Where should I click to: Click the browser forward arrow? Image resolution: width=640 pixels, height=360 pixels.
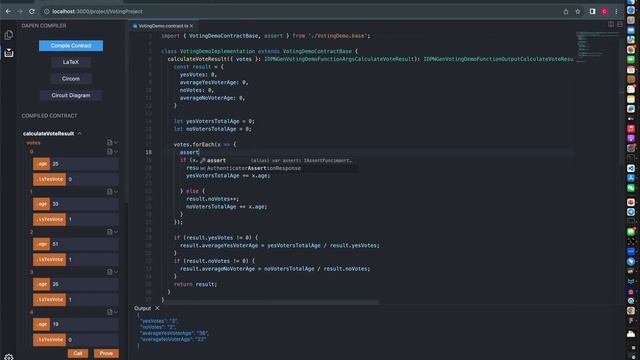tap(20, 11)
